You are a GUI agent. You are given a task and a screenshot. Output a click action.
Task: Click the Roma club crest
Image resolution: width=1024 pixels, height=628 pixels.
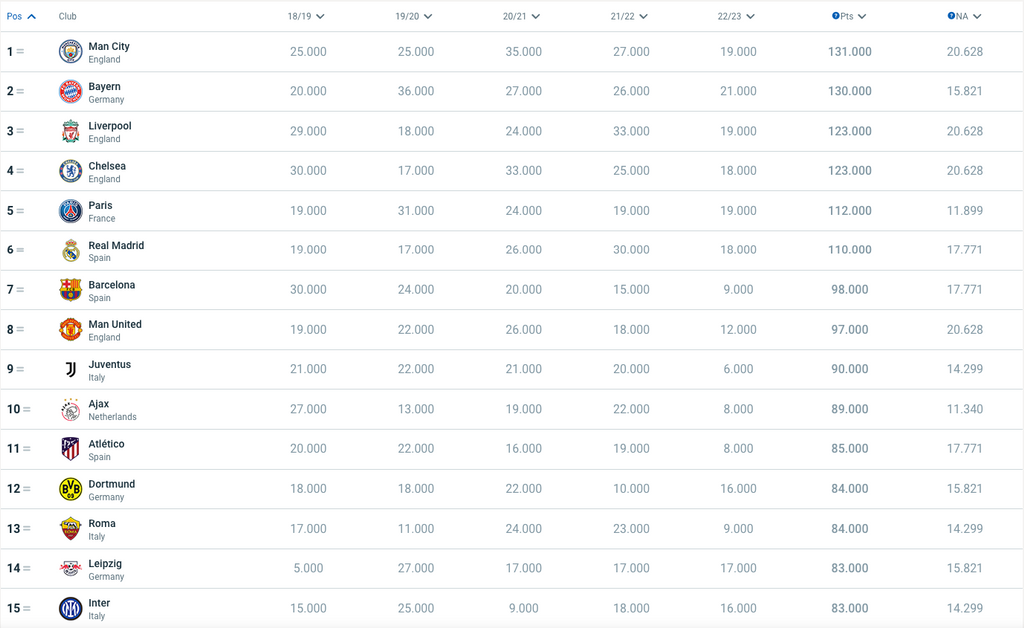[70, 529]
